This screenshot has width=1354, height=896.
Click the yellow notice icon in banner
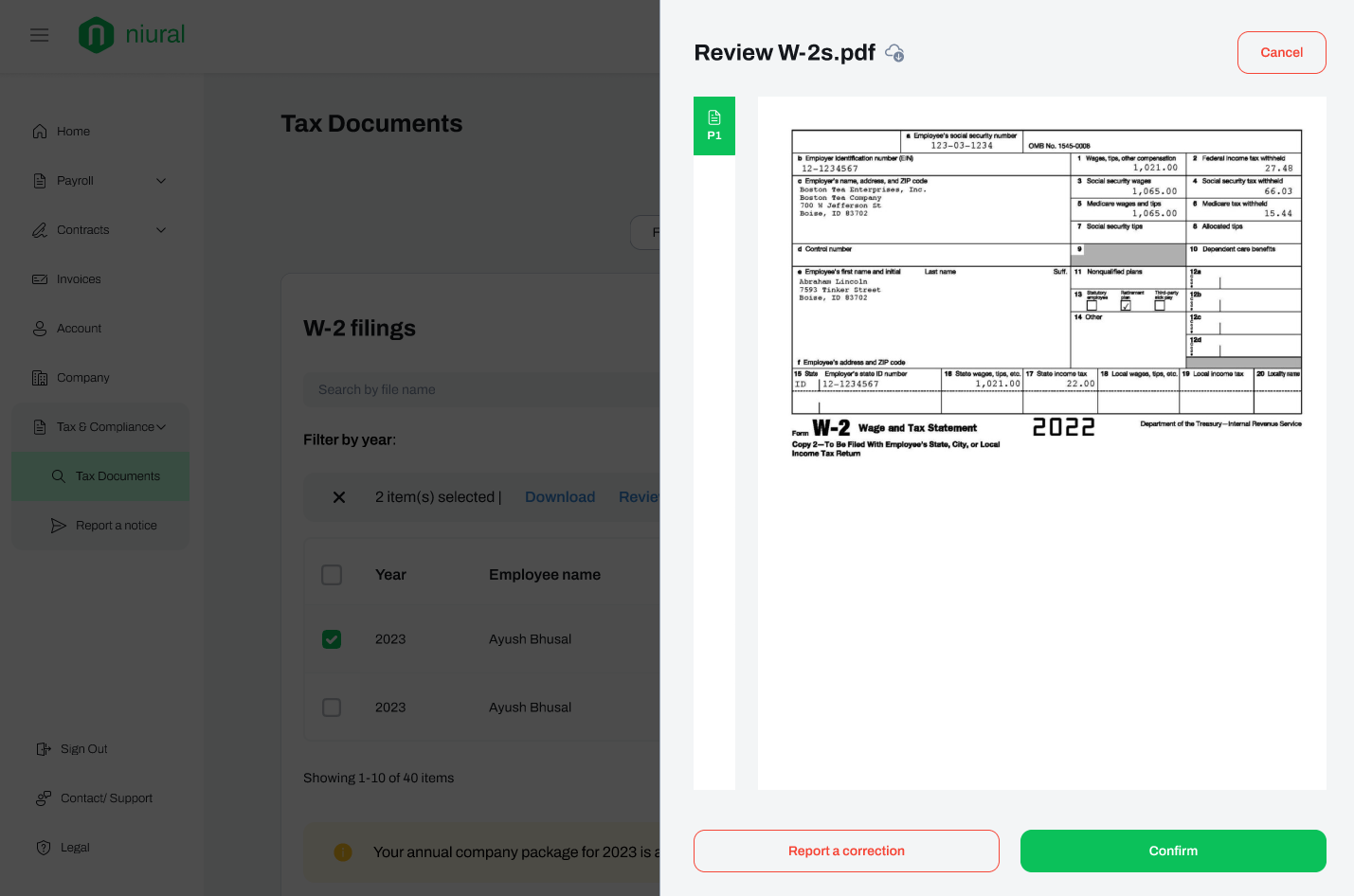pos(343,852)
